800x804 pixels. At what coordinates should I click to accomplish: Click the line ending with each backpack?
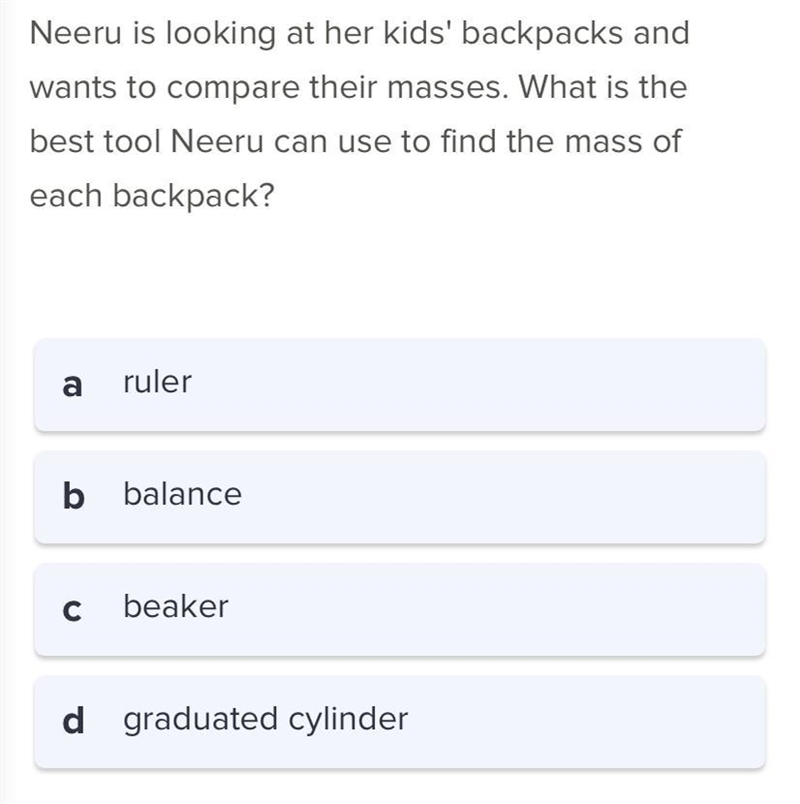tap(152, 196)
